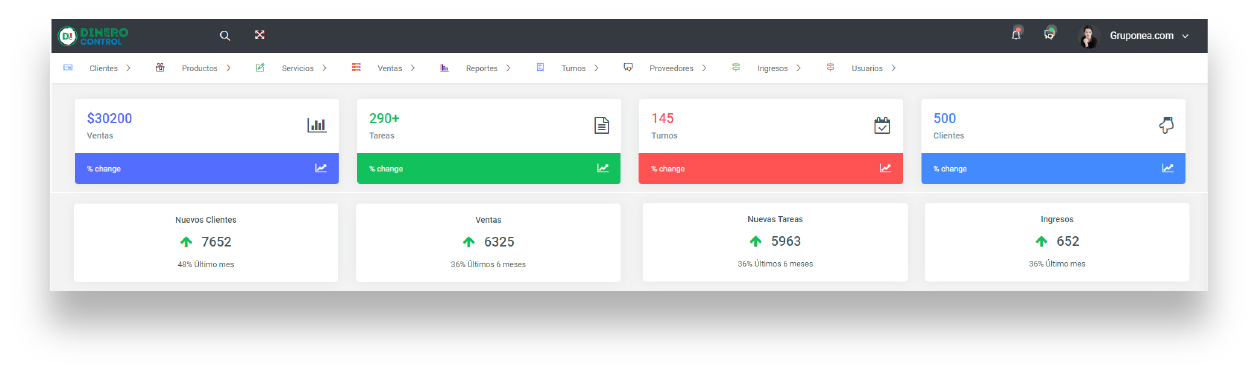
Task: Click the Usuarios orange icon
Action: click(830, 68)
